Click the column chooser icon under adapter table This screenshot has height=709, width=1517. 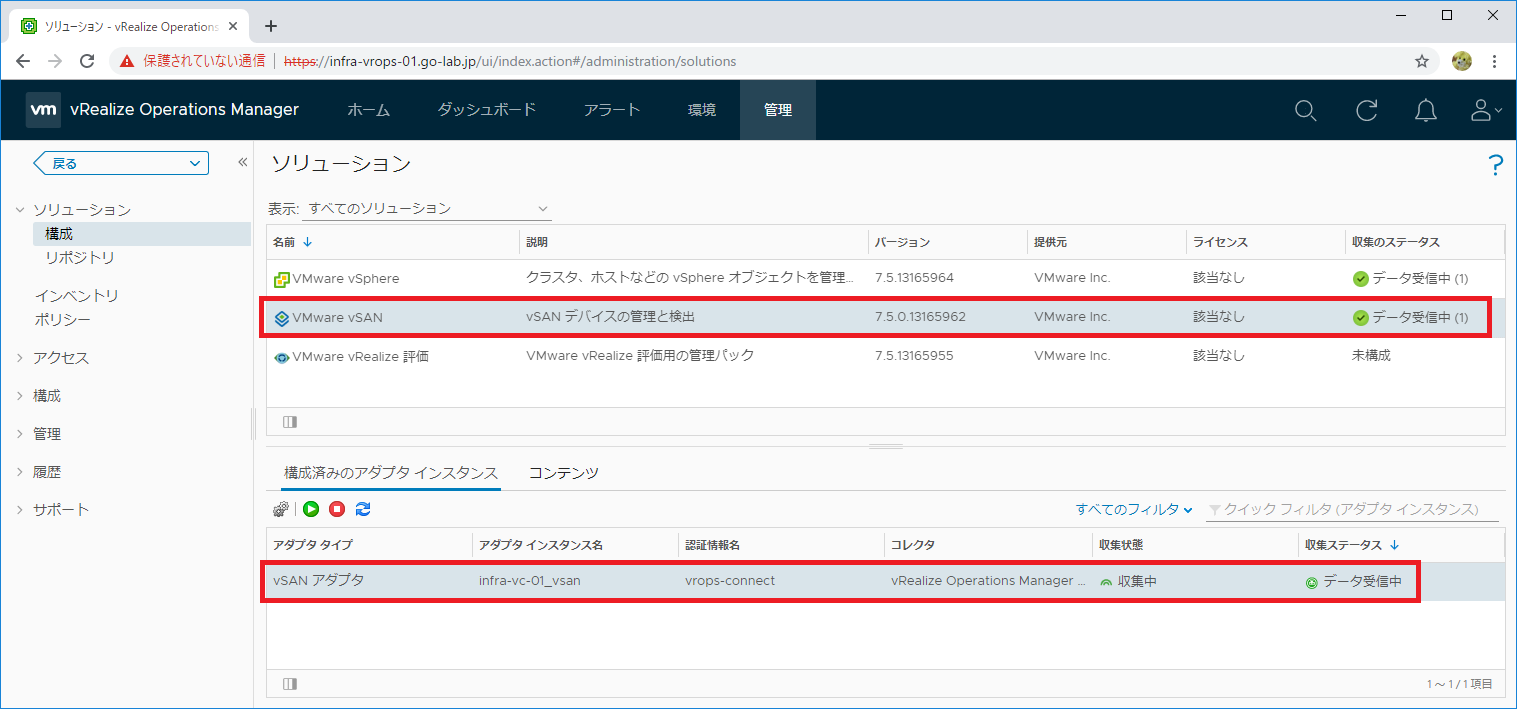pos(290,684)
